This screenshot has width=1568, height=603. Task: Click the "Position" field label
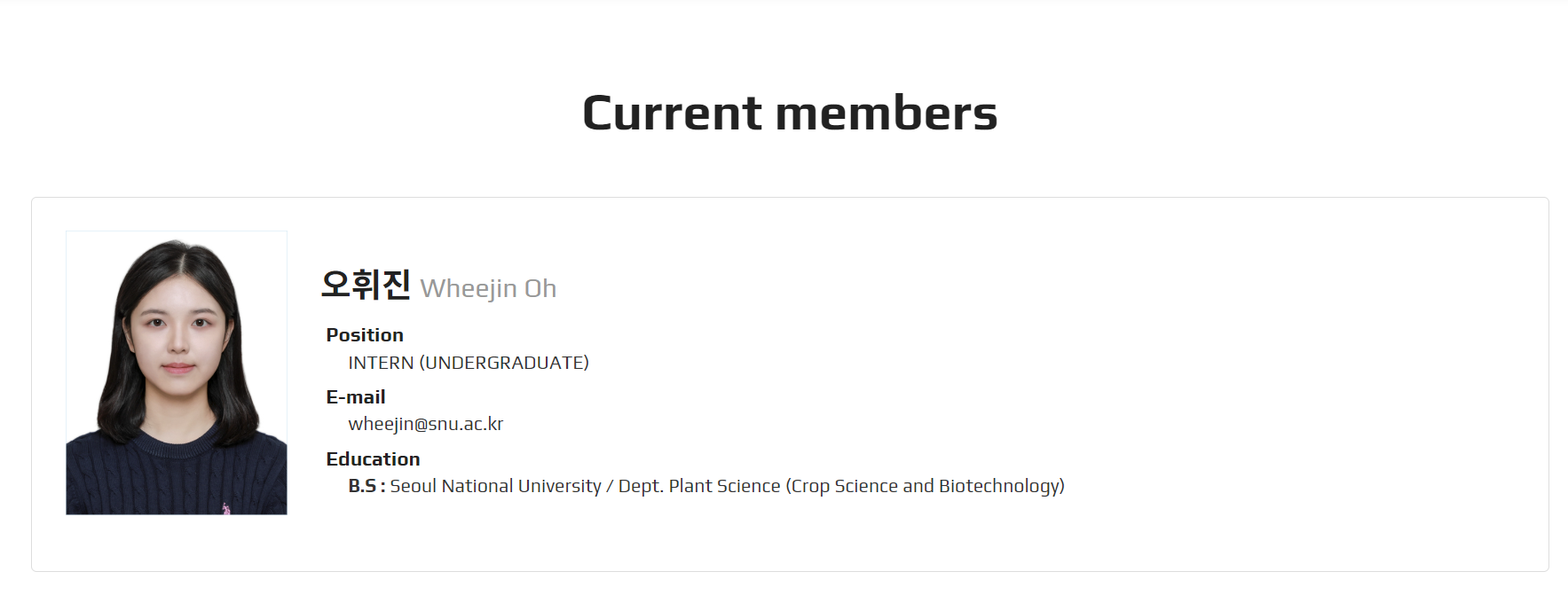(365, 335)
